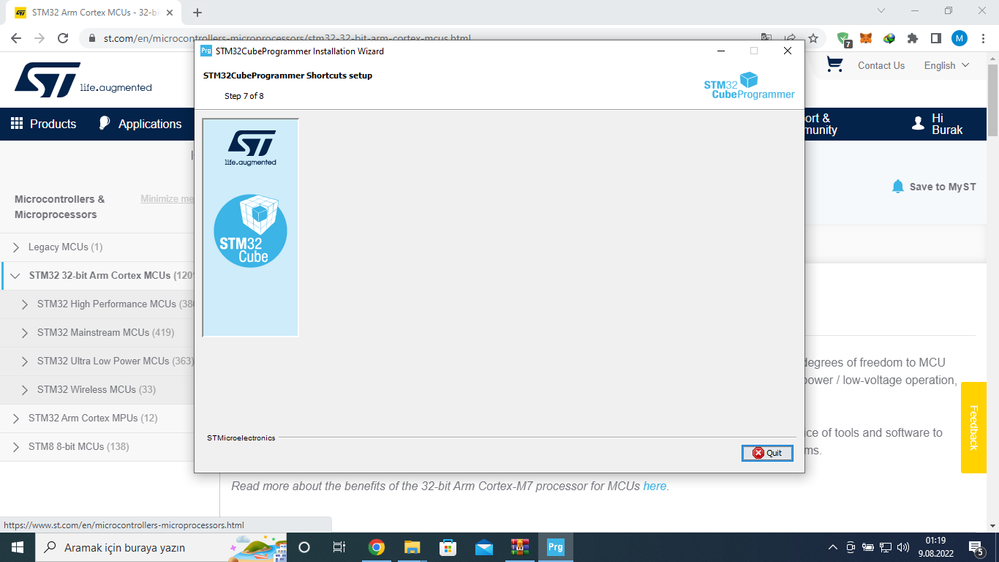
Task: Open Windows Start menu
Action: (17, 547)
